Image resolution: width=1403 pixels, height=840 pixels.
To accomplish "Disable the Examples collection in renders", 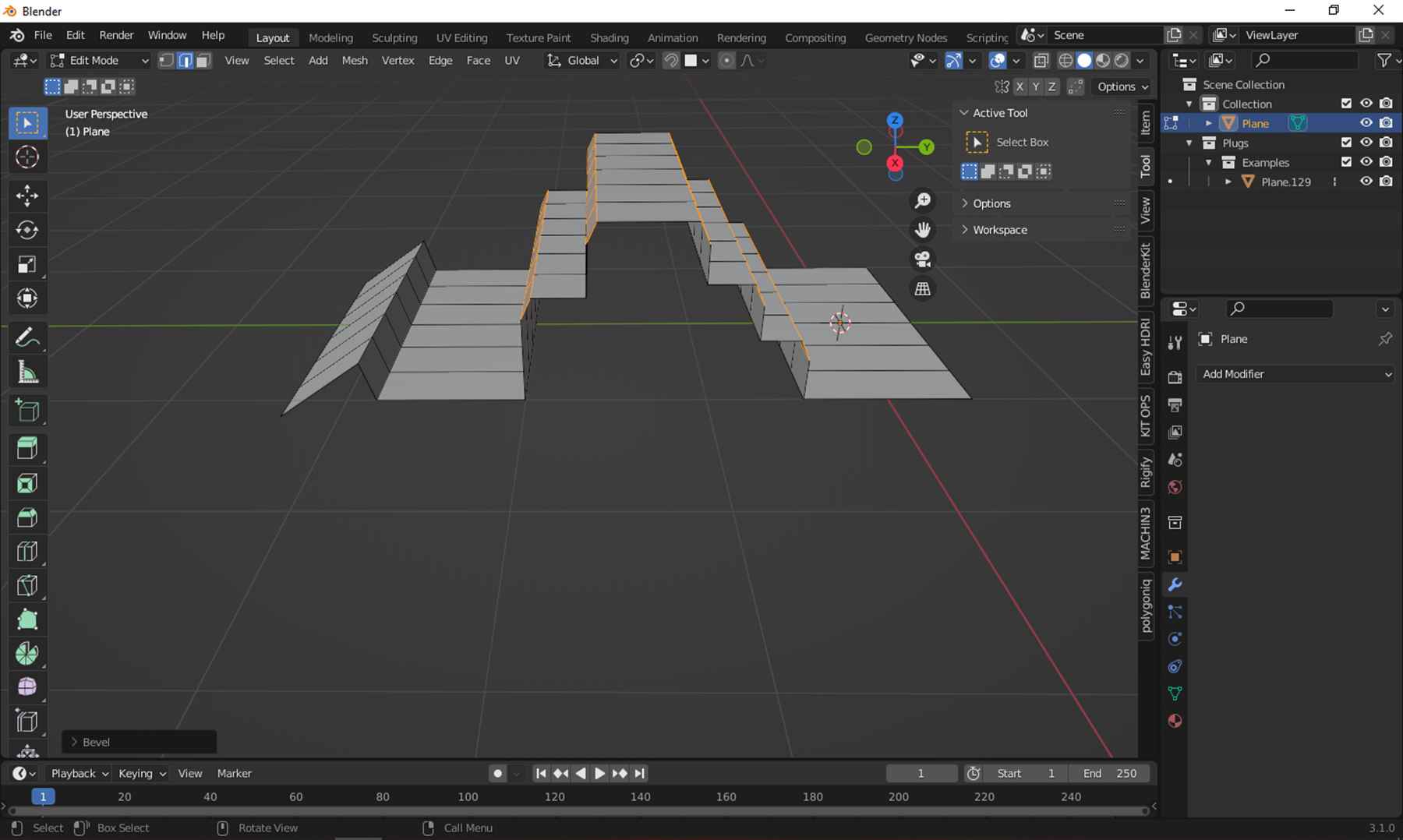I will (x=1386, y=162).
